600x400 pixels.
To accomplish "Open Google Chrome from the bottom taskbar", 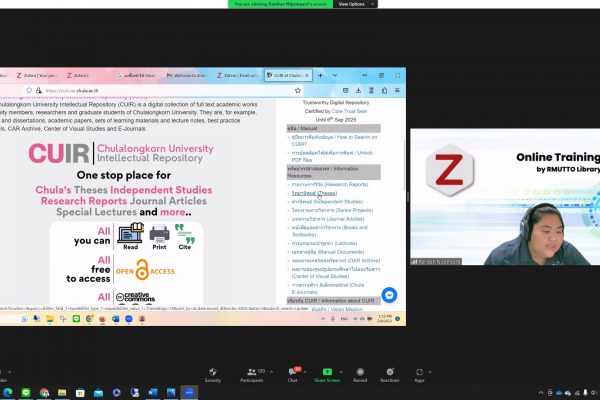I will [44, 392].
